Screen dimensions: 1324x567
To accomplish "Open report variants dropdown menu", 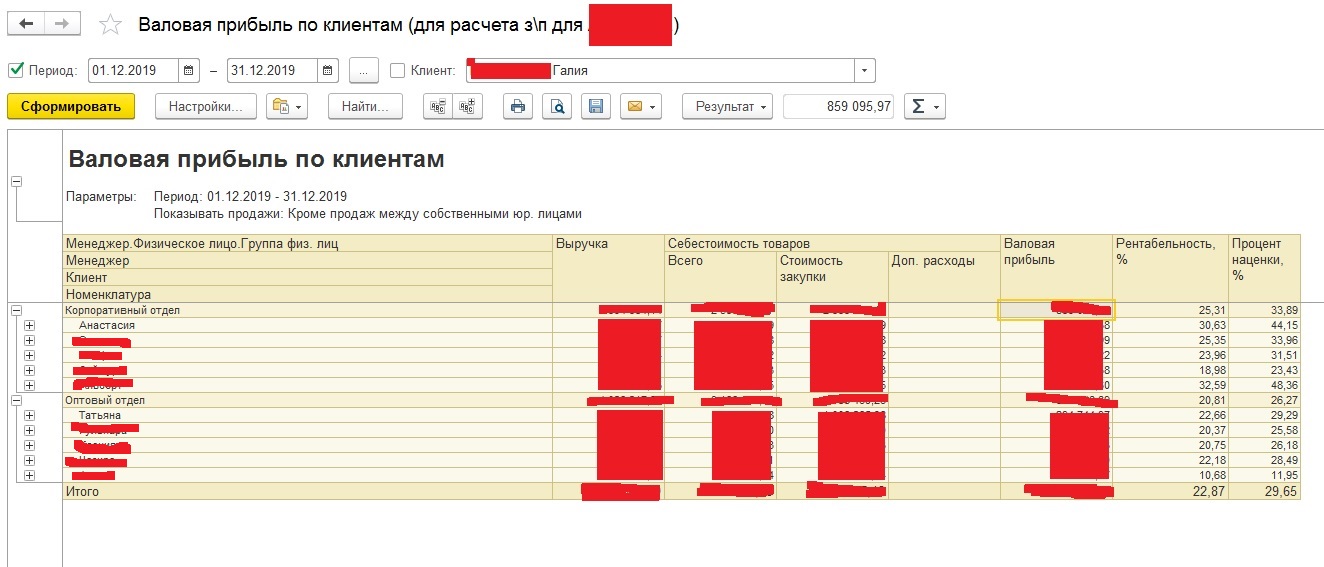I will click(x=287, y=107).
